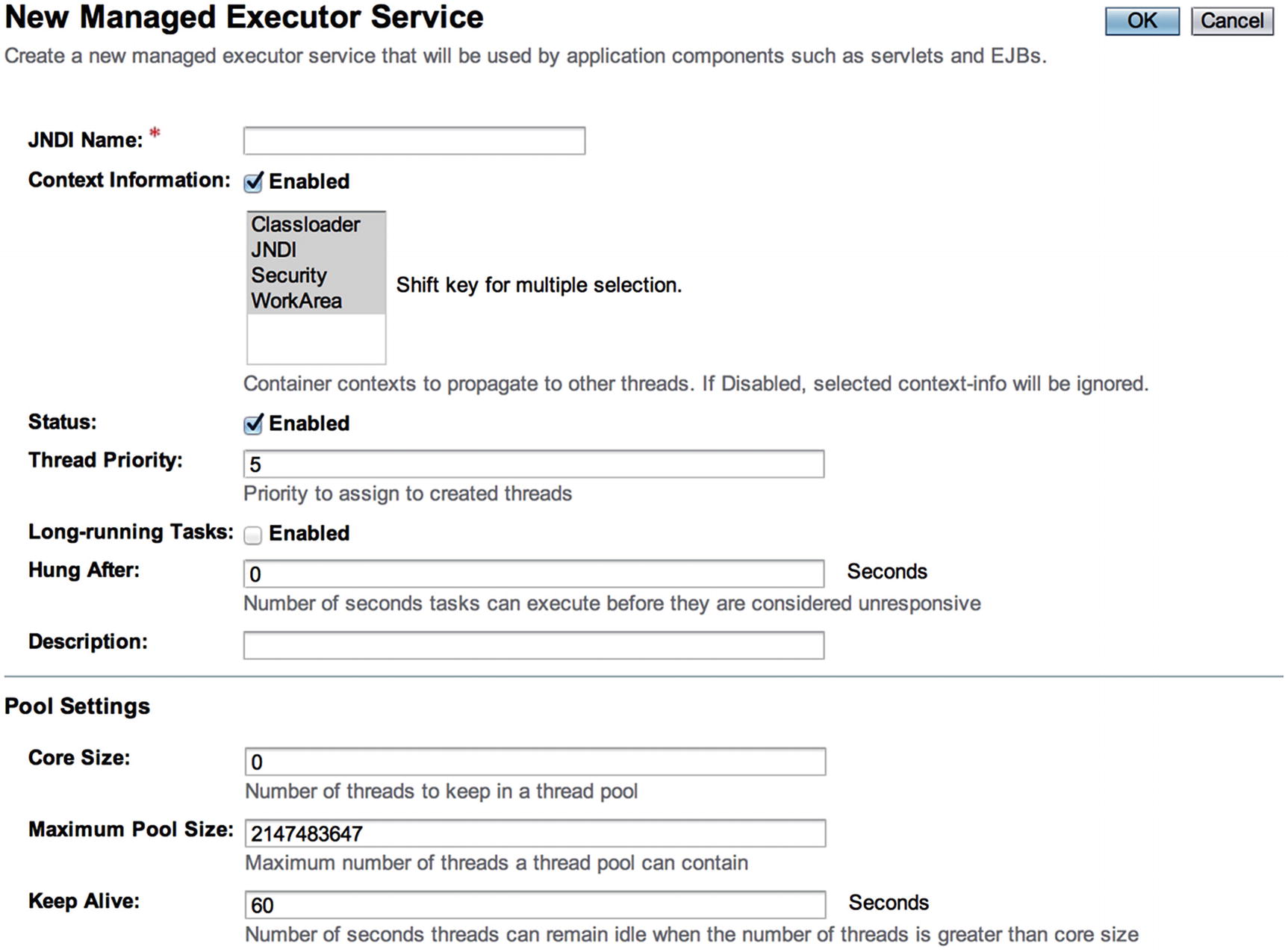Focus the Thread Priority field
The height and width of the screenshot is (952, 1288).
point(534,464)
